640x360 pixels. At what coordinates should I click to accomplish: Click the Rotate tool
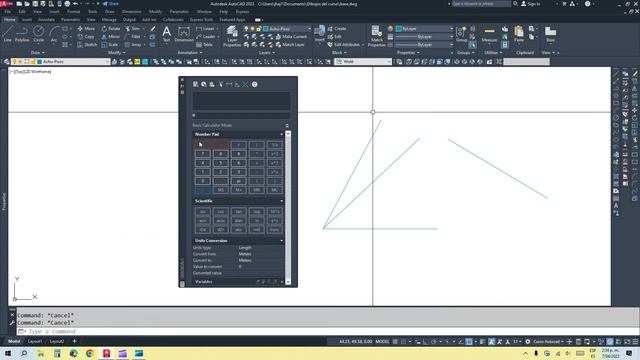click(111, 29)
